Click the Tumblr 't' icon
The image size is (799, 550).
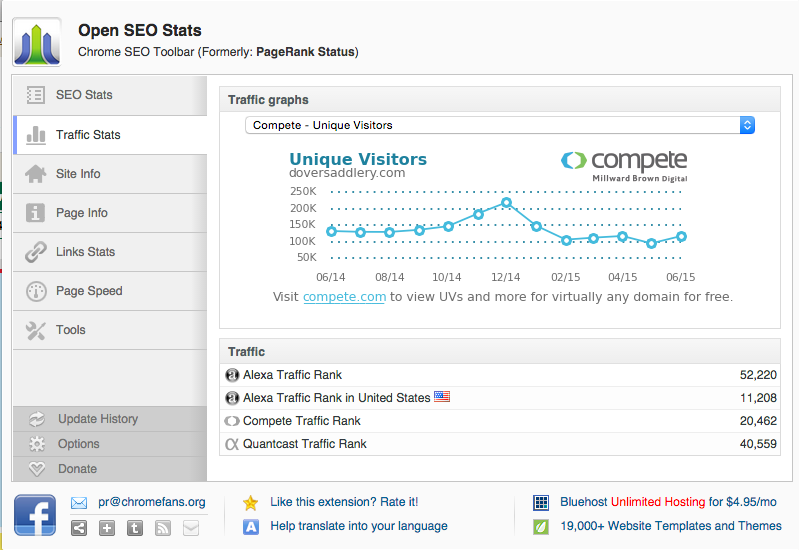pyautogui.click(x=135, y=528)
